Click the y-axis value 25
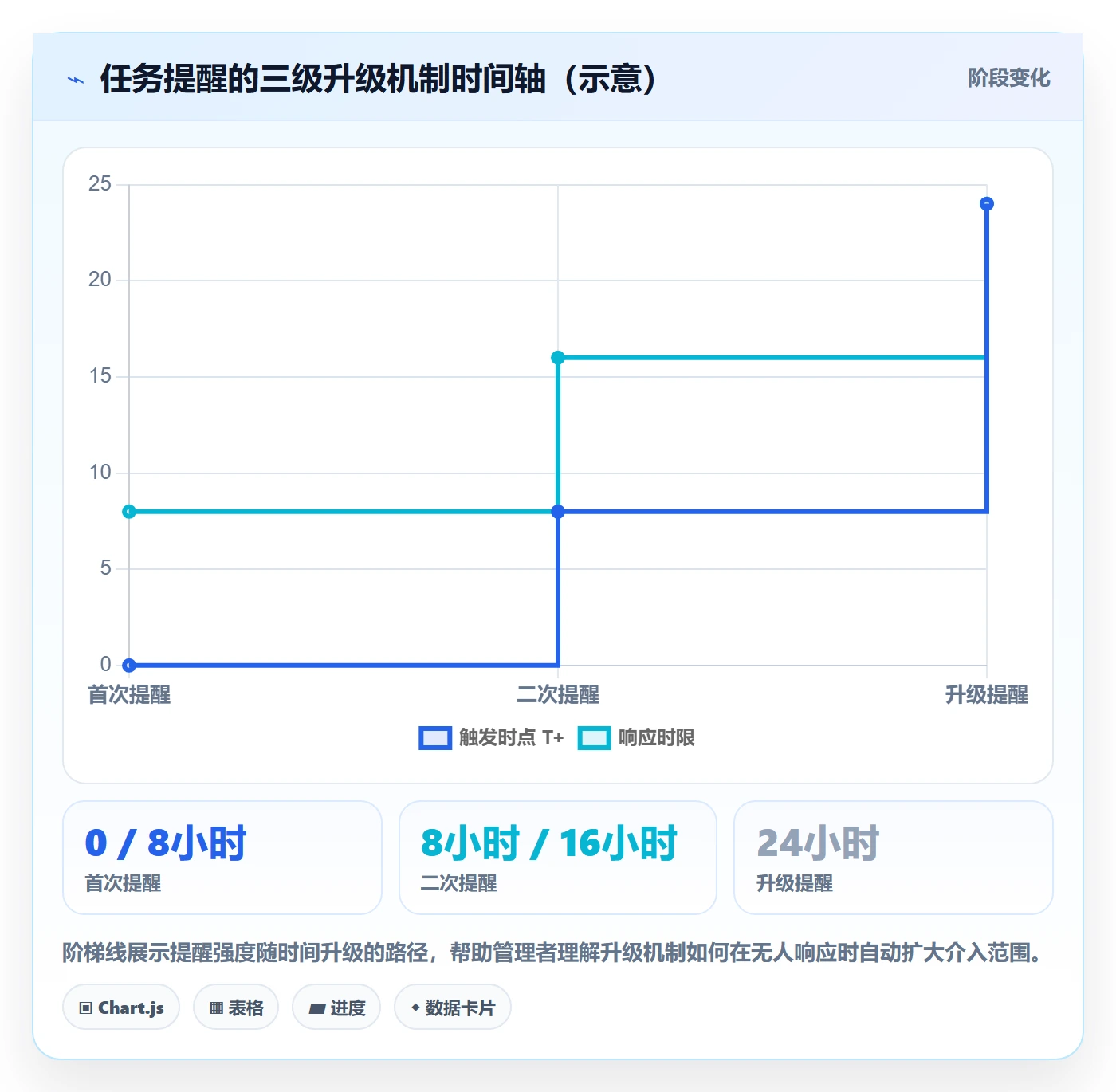The image size is (1116, 1092). [100, 184]
